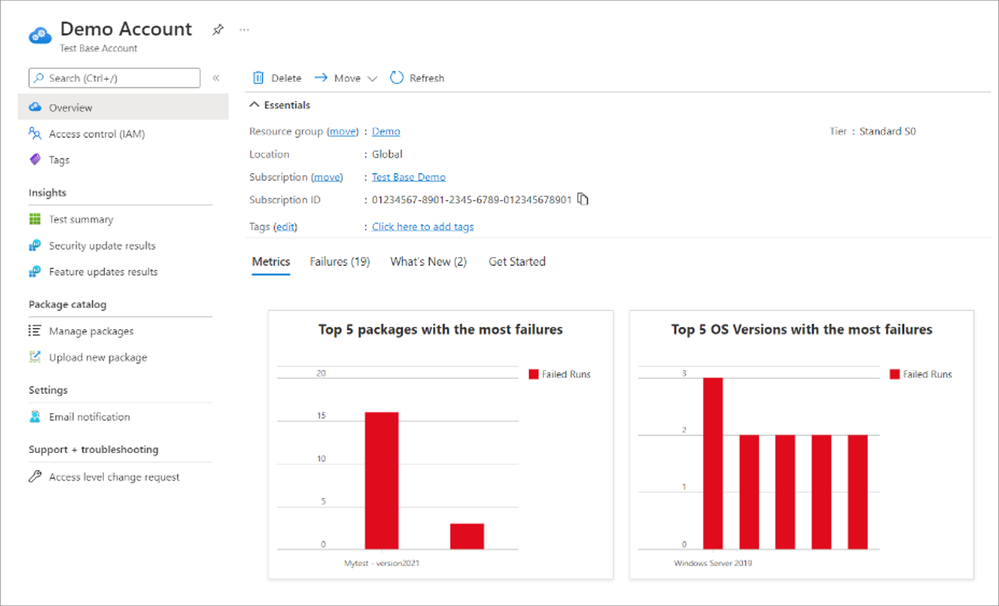The height and width of the screenshot is (606, 999).
Task: Open Upload new package
Action: (x=98, y=357)
